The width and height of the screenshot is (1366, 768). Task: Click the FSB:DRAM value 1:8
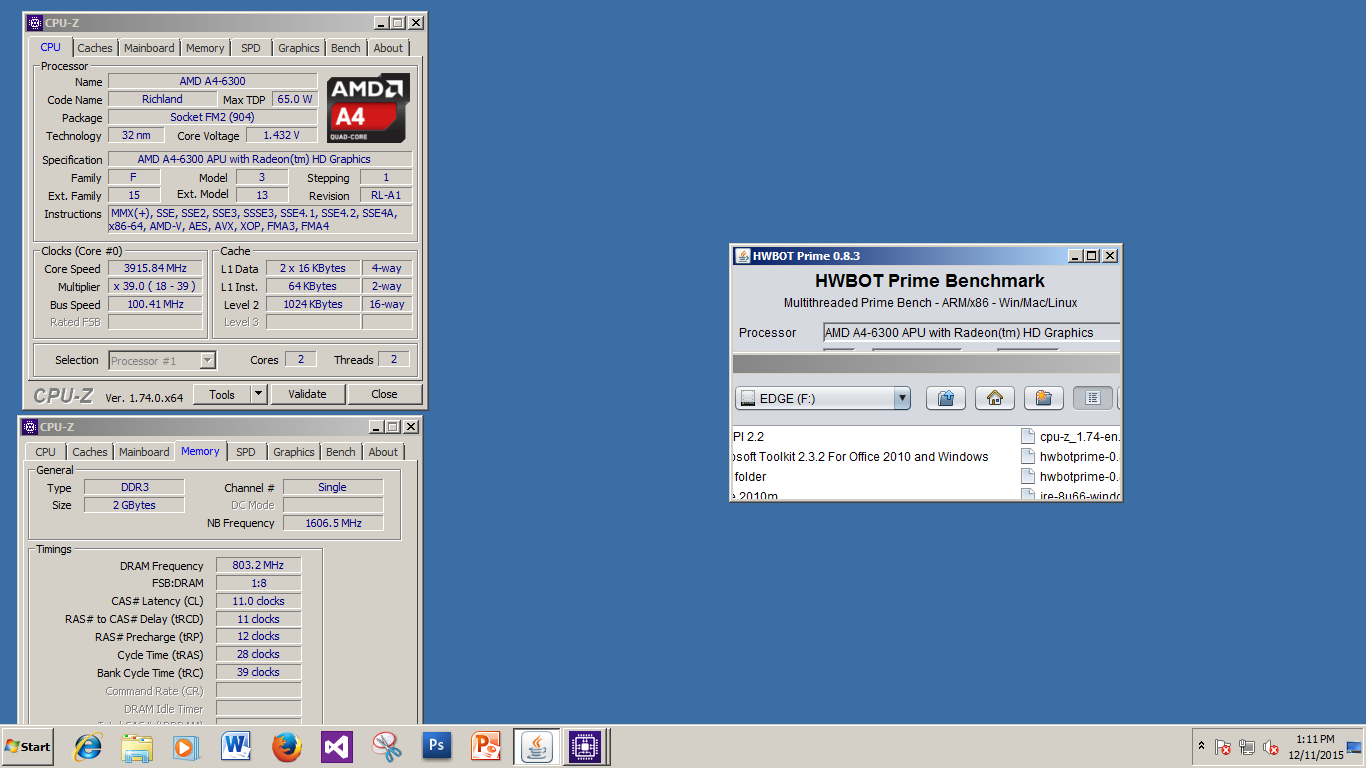[258, 583]
